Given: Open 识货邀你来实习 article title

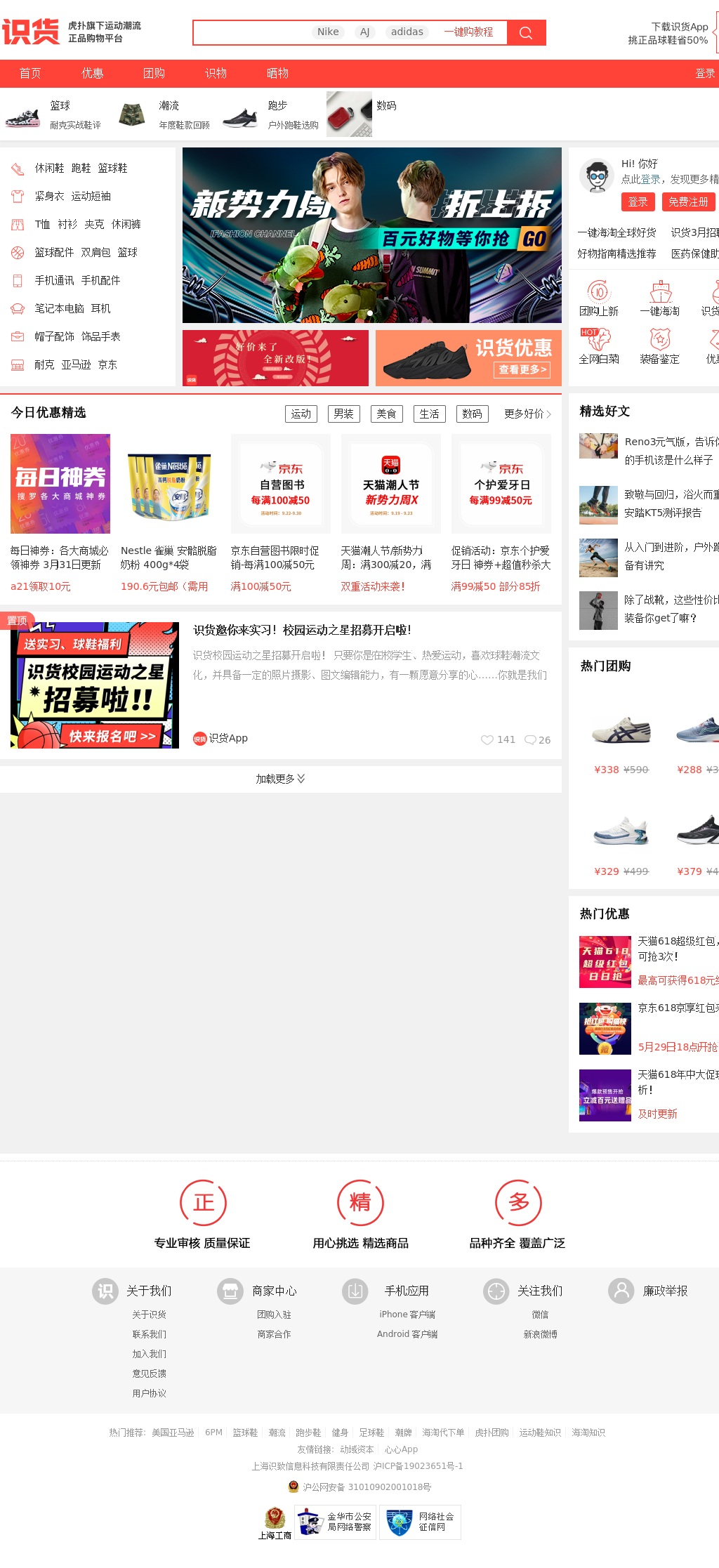Looking at the screenshot, I should pos(303,631).
